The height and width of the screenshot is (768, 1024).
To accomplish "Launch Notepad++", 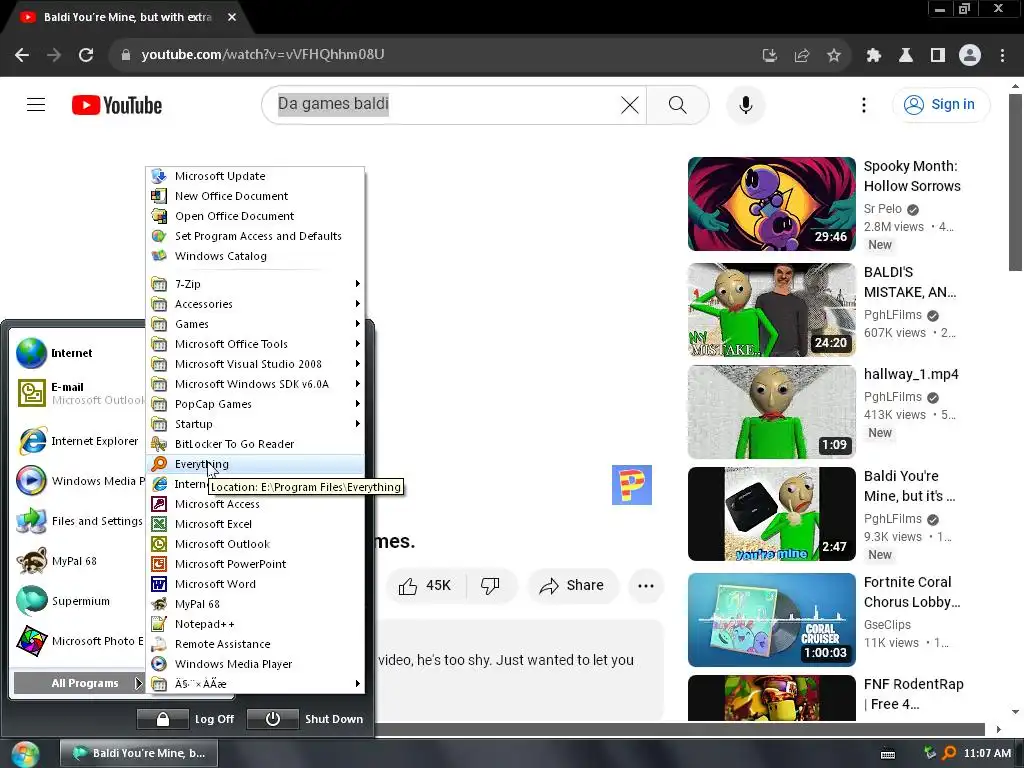I will pyautogui.click(x=255, y=624).
